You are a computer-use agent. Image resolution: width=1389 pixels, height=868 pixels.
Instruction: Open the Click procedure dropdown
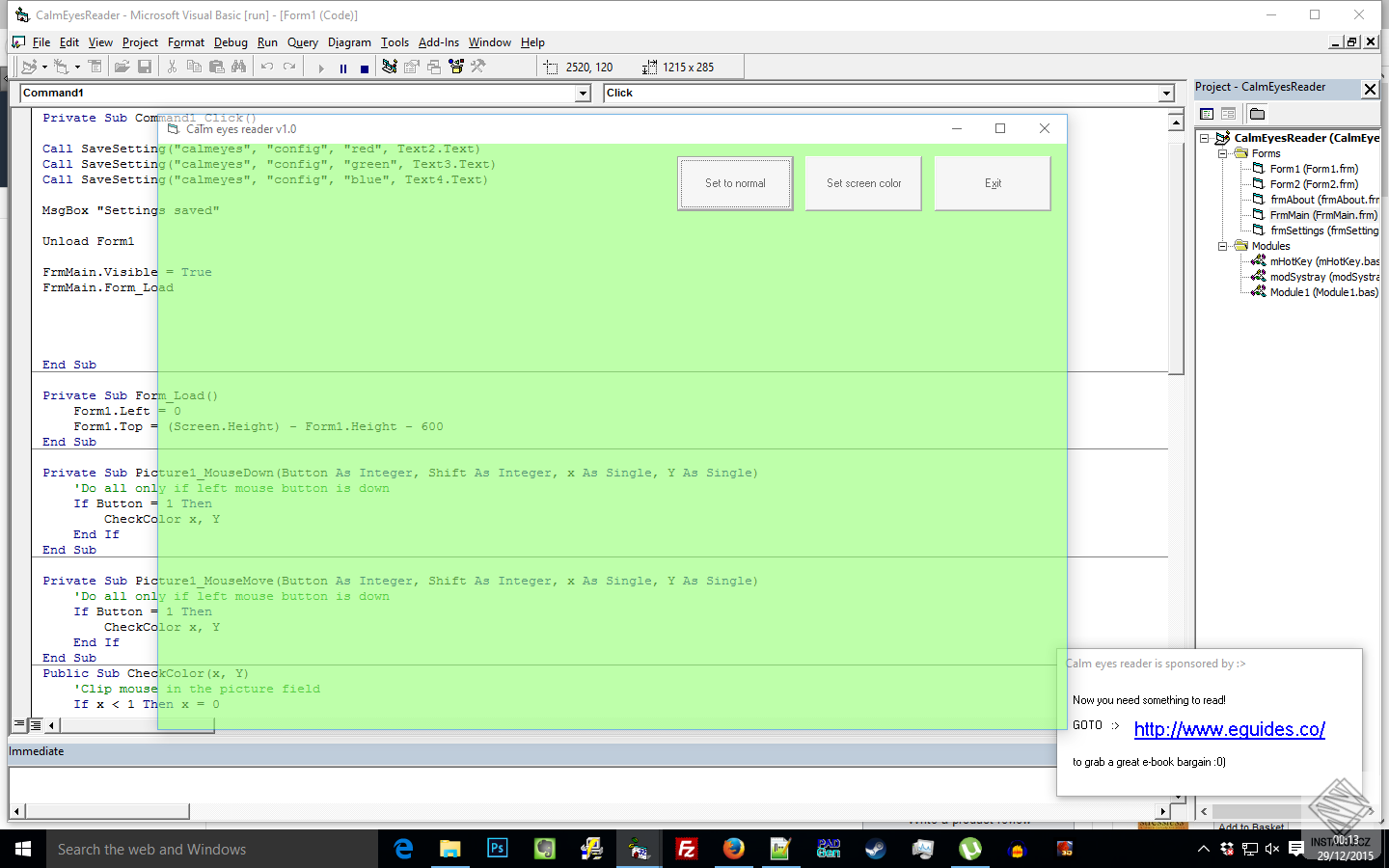[1166, 94]
